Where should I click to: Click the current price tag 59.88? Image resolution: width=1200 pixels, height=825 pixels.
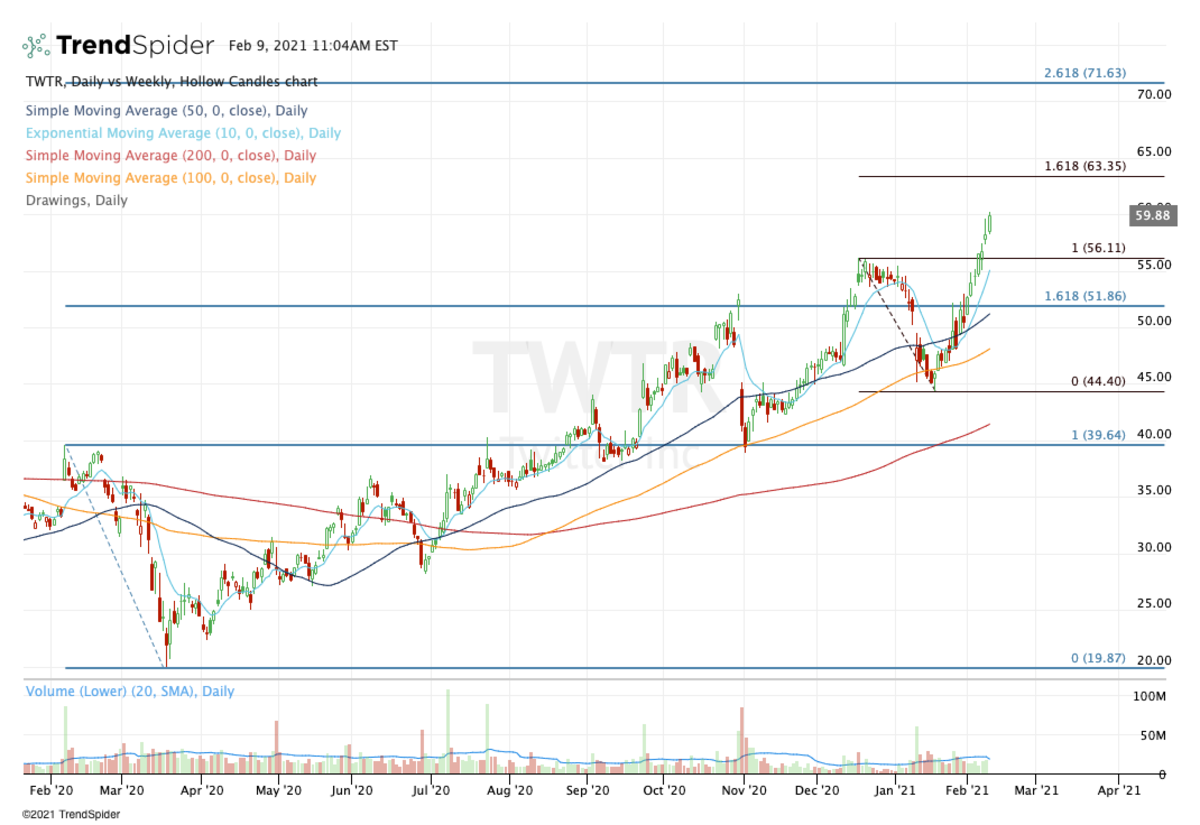click(1155, 214)
